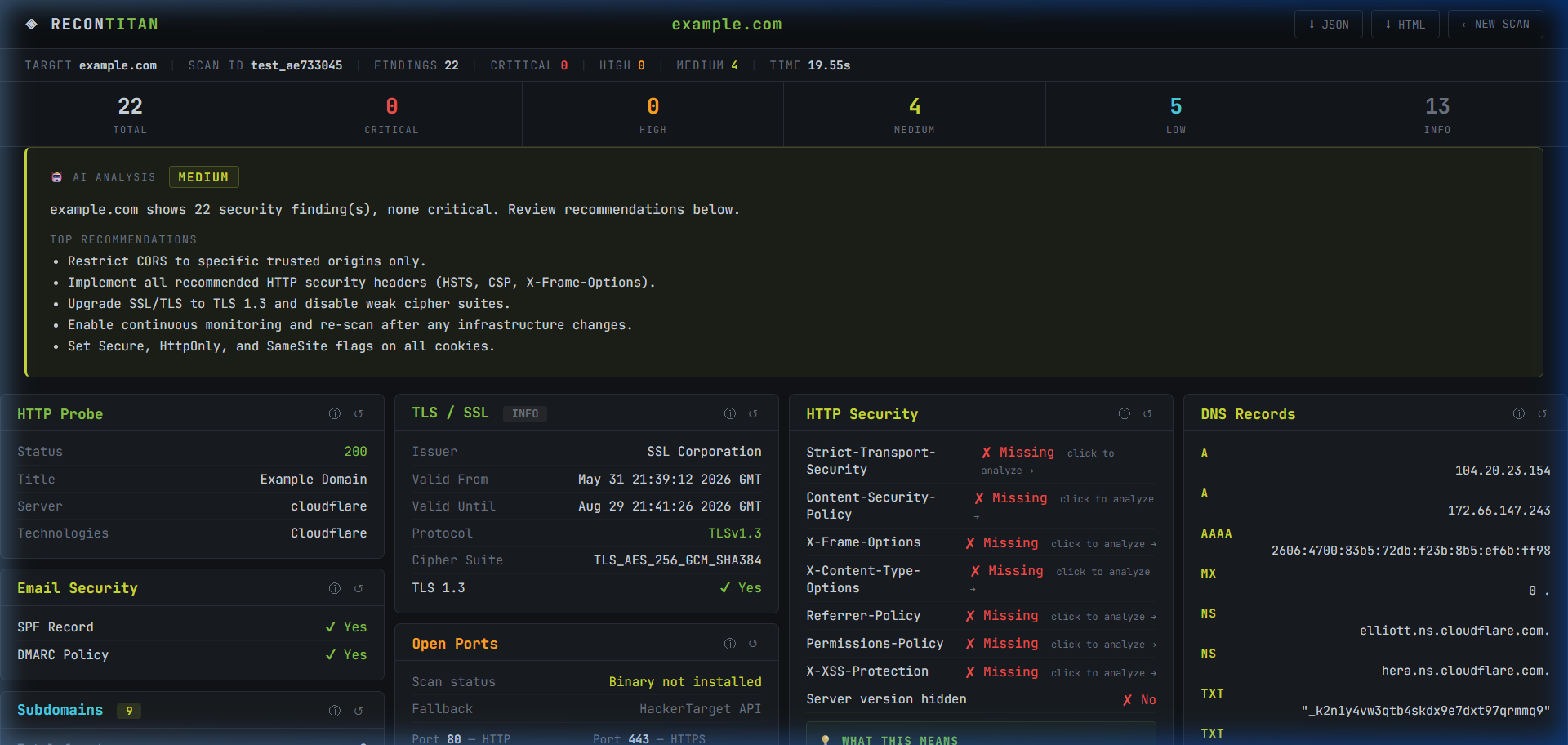Screen dimensions: 1568x745
Task: Click the SPF Record Yes value
Action: click(x=346, y=627)
